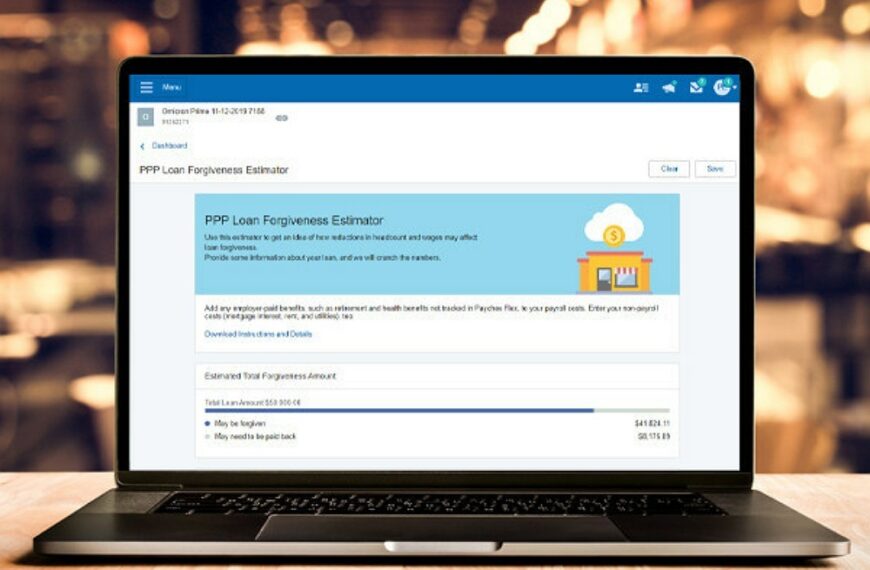Screen dimensions: 870x570
Task: Go back to the Dashboard link
Action: point(169,146)
